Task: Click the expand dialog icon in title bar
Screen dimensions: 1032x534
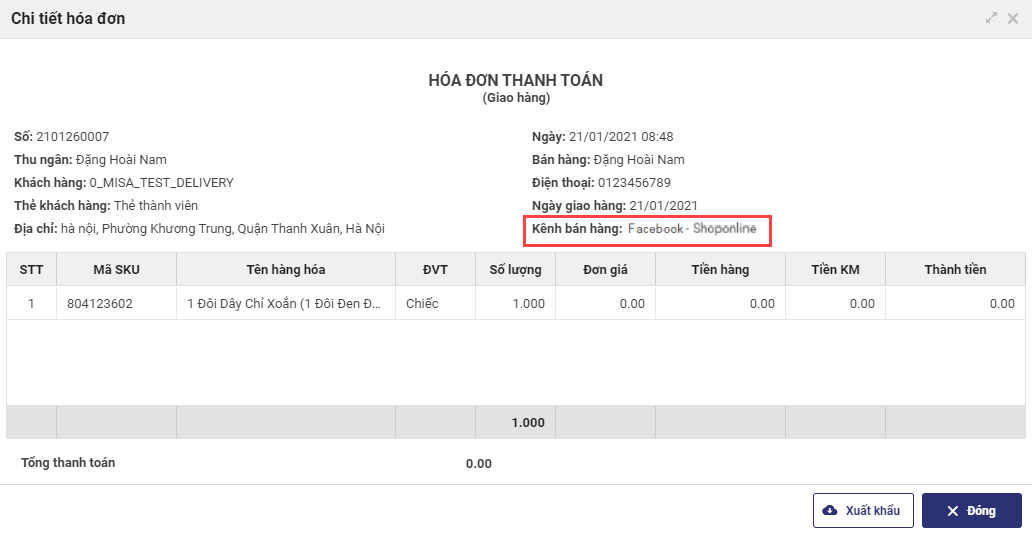Action: point(991,18)
